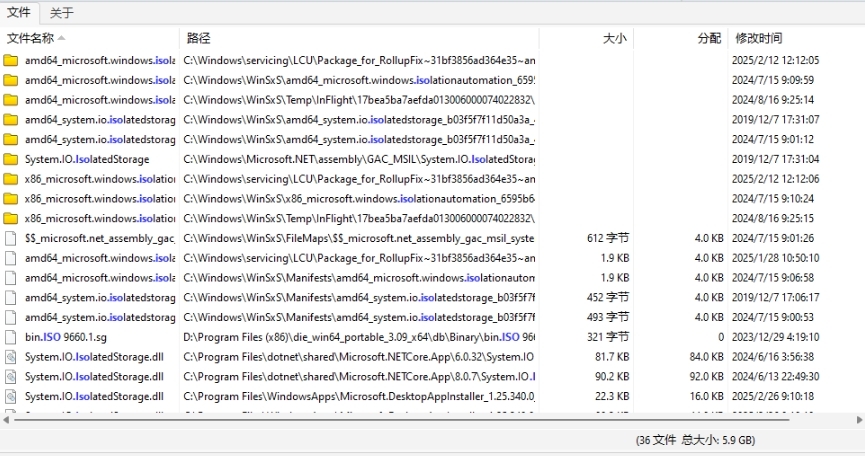
Task: Click modified time 2019/12/7 17:06:17
Action: click(x=776, y=298)
